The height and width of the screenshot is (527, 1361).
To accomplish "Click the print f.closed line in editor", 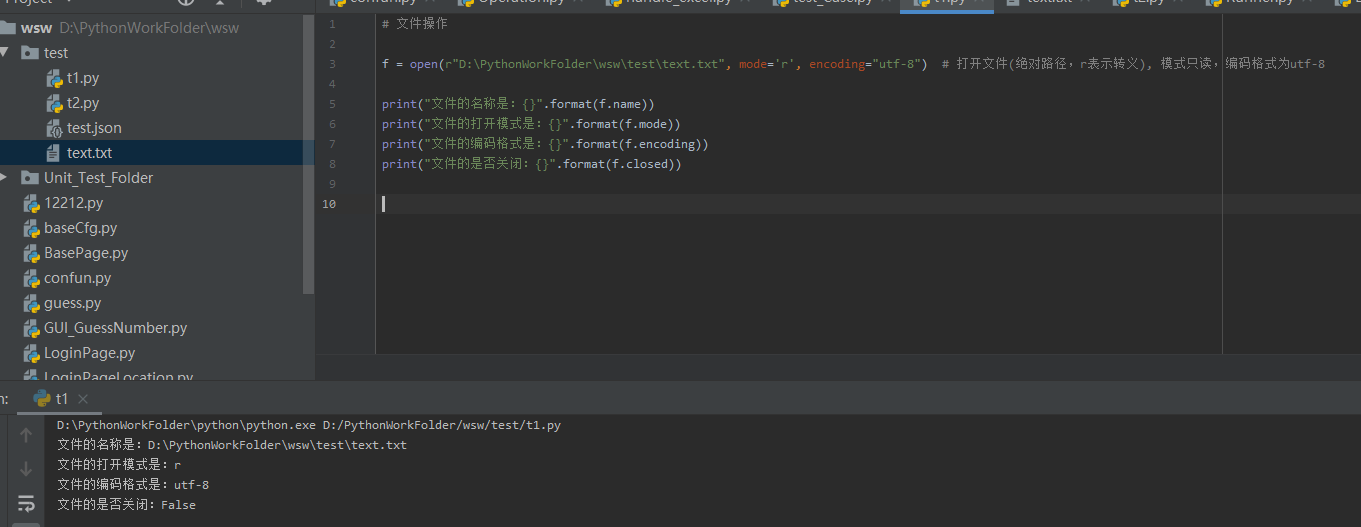I will click(531, 164).
